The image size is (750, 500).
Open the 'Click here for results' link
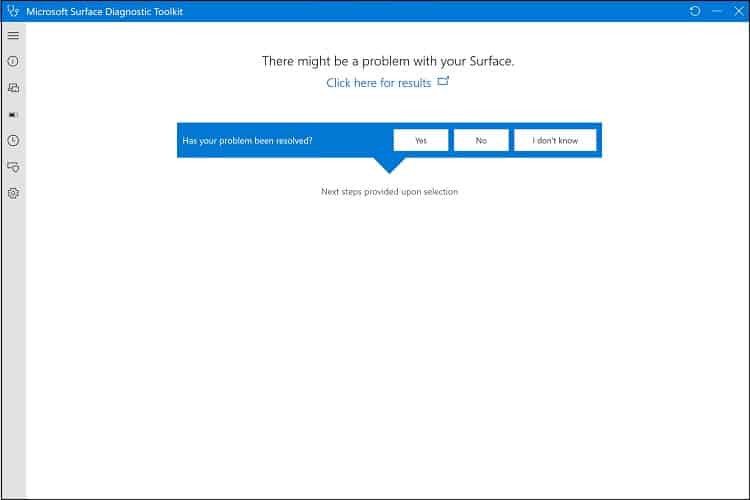coord(378,83)
